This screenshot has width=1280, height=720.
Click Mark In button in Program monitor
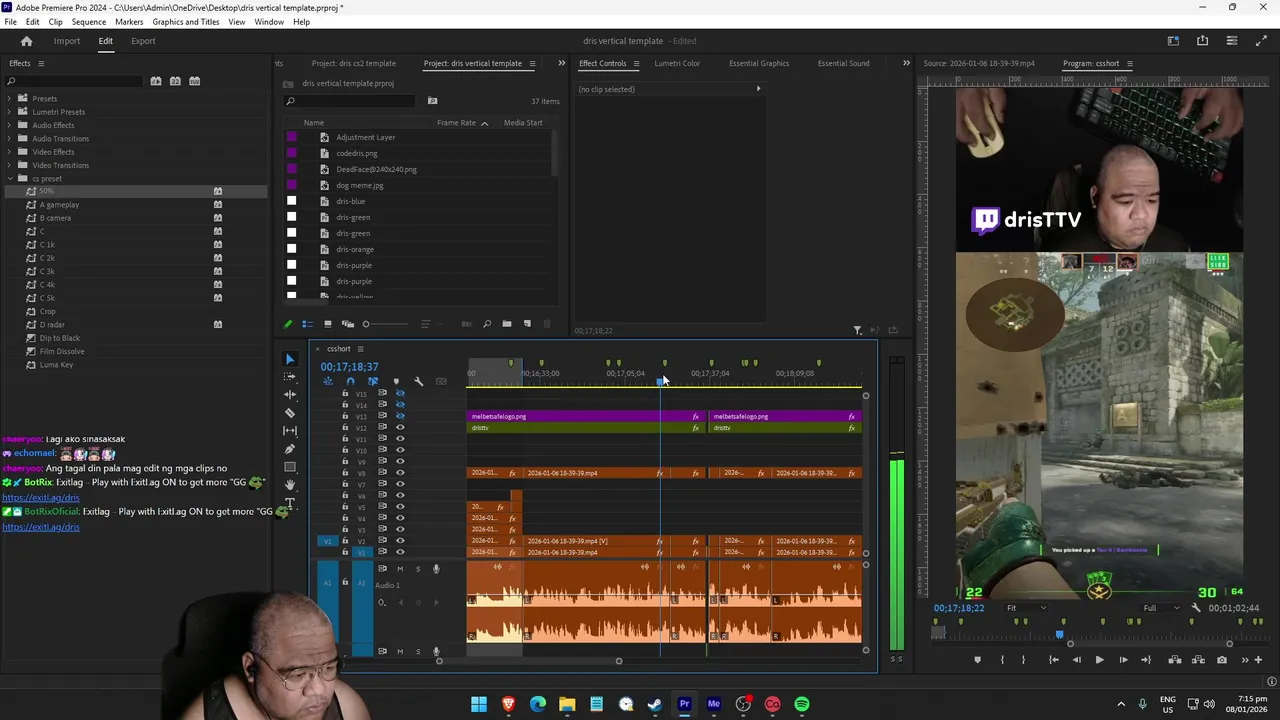[1002, 660]
